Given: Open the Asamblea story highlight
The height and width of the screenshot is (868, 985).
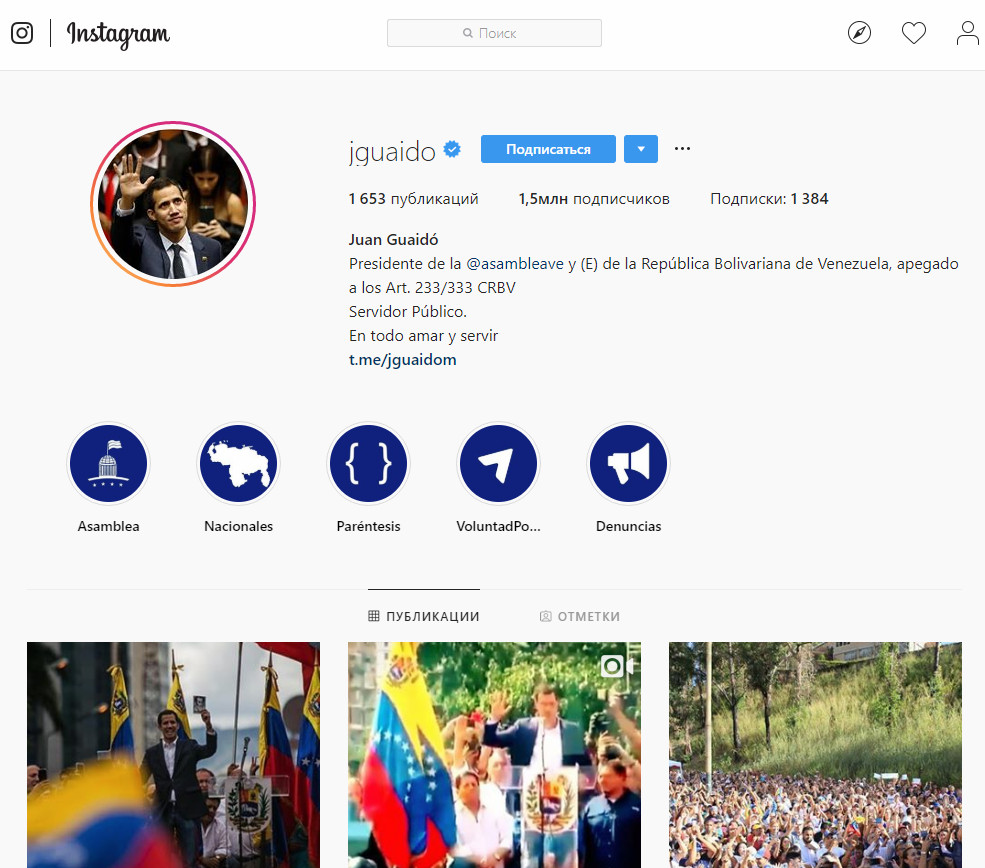Looking at the screenshot, I should point(109,464).
